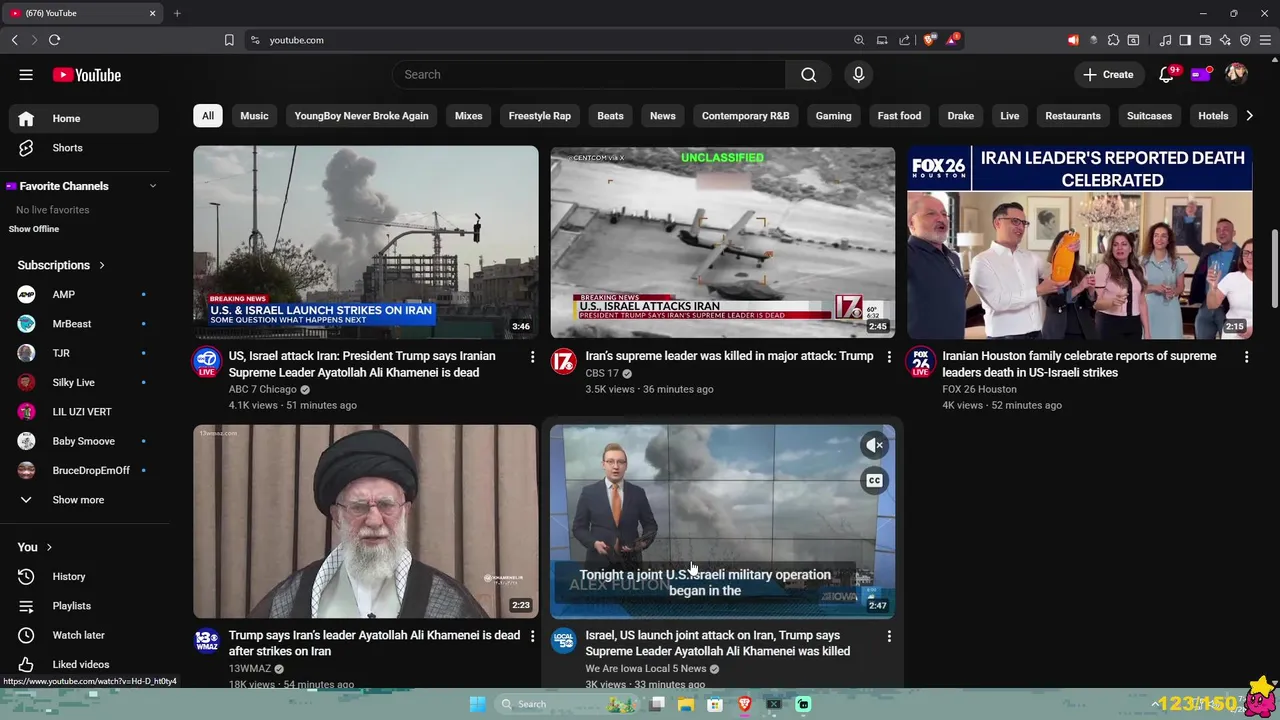This screenshot has width=1280, height=720.
Task: Open the account avatar menu
Action: pos(1236,75)
